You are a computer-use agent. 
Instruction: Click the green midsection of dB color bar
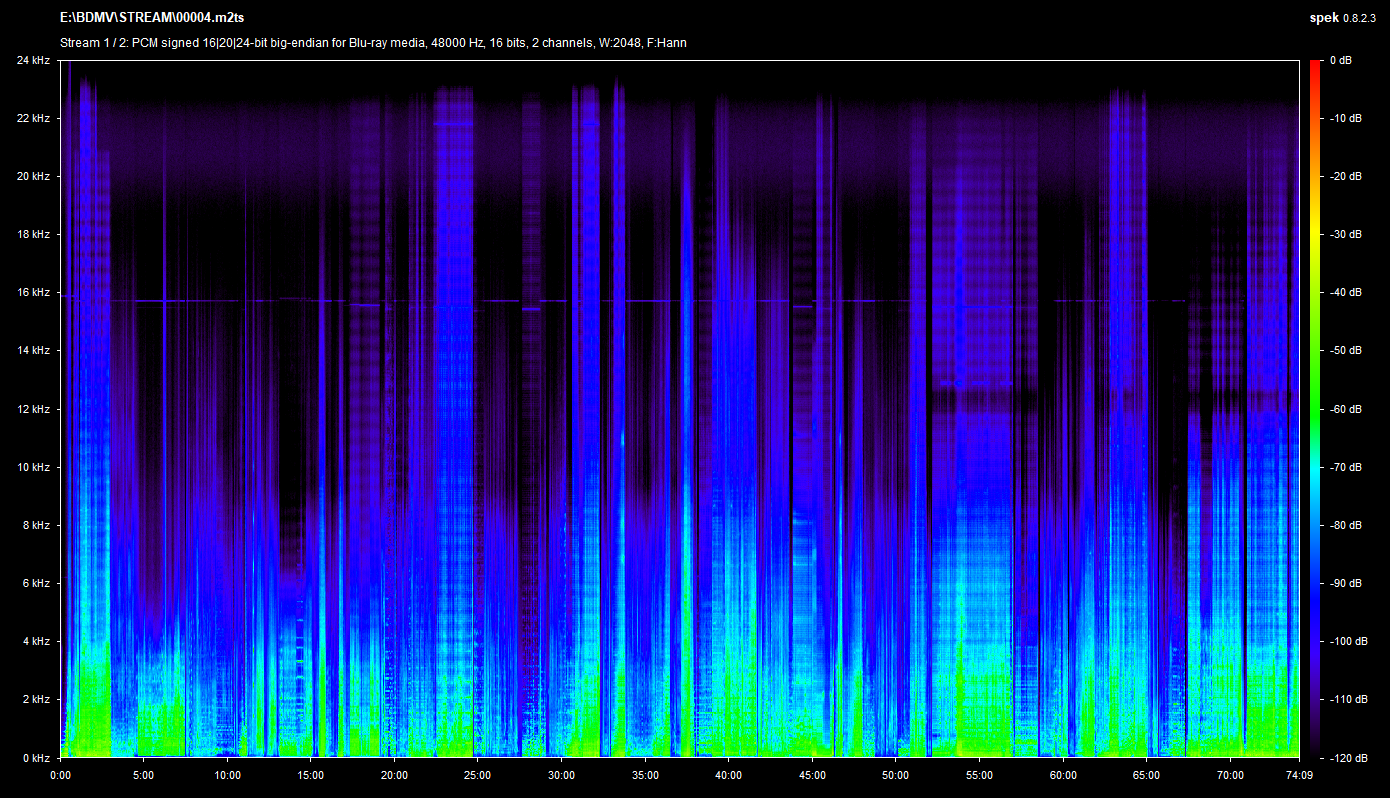pos(1314,380)
